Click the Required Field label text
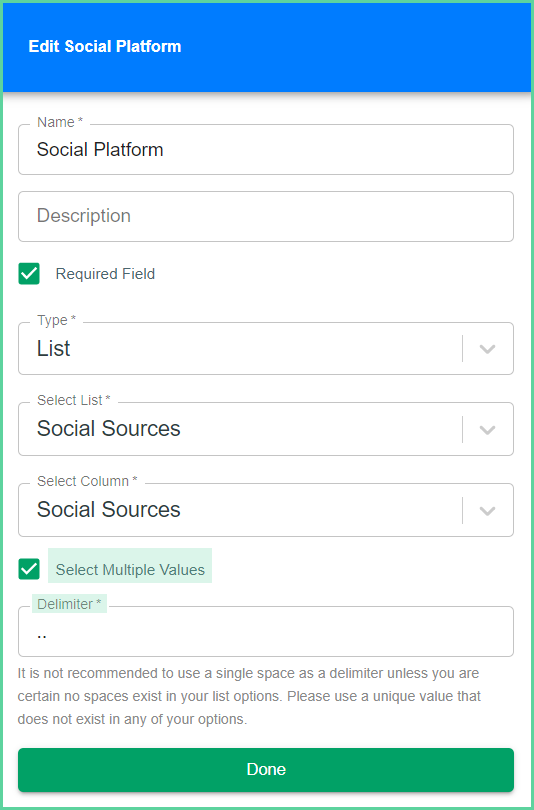The height and width of the screenshot is (810, 534). click(105, 274)
